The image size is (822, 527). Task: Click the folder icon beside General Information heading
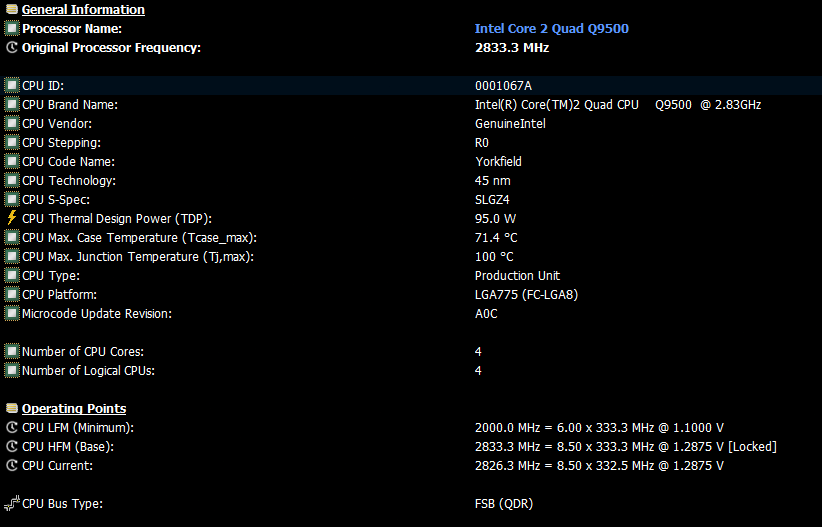tap(12, 9)
